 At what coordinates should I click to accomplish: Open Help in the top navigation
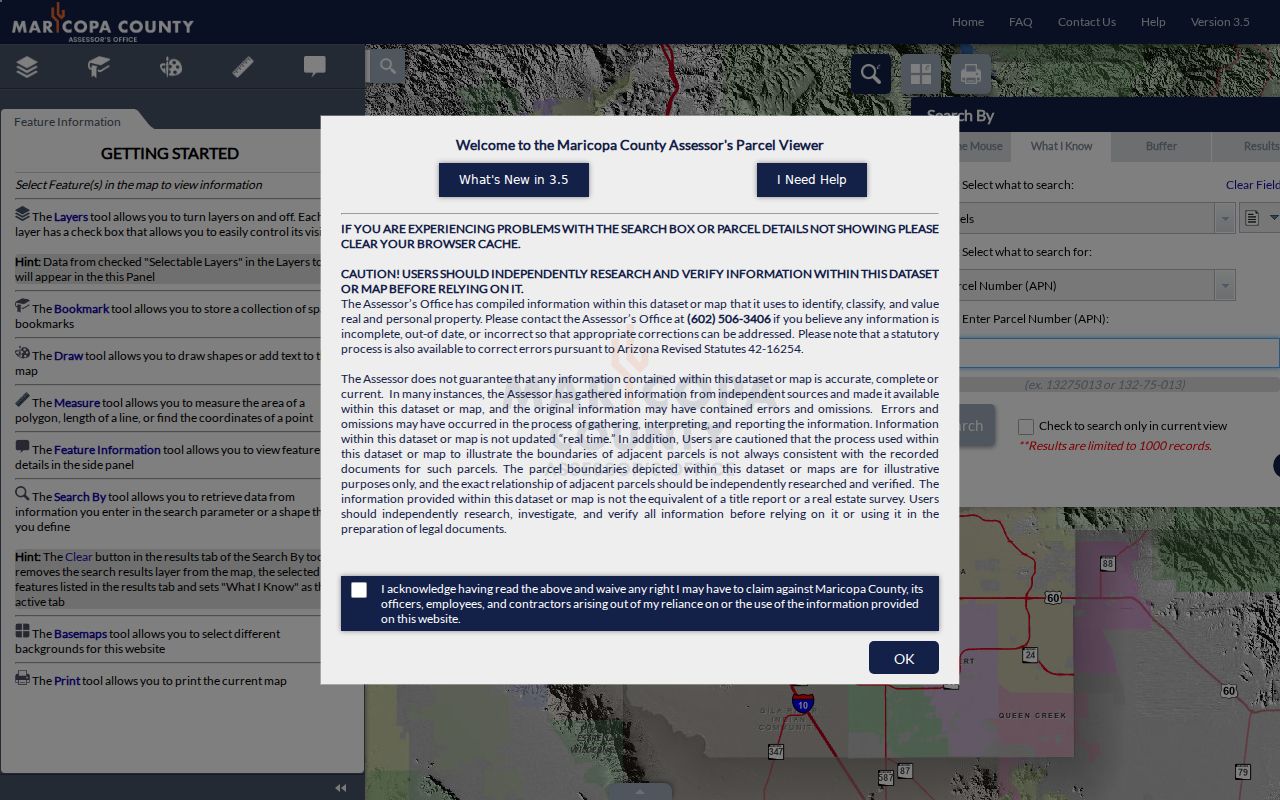click(x=1153, y=22)
